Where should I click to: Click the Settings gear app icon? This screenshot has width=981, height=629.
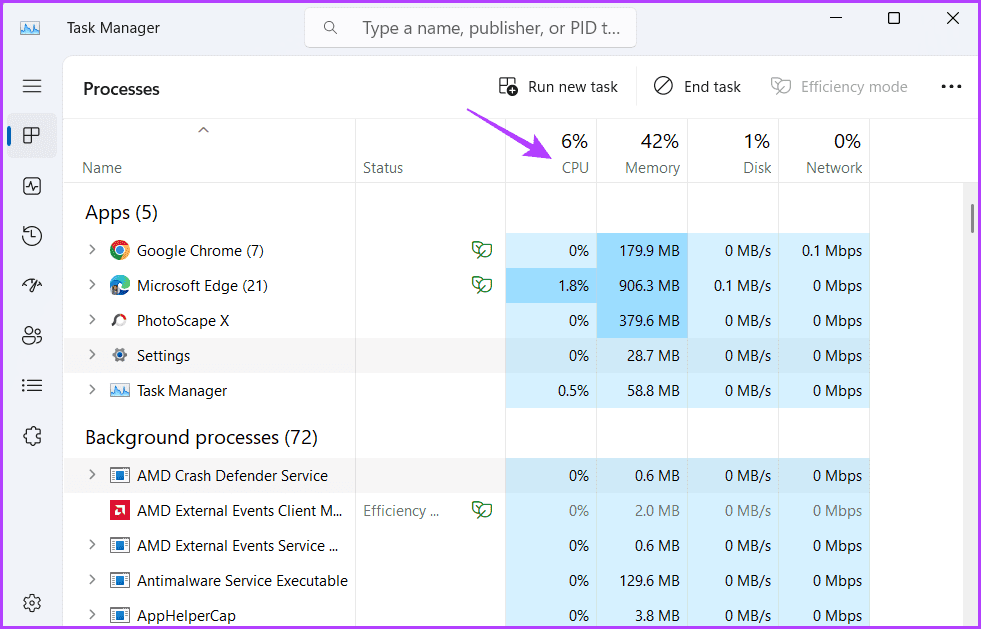click(119, 356)
